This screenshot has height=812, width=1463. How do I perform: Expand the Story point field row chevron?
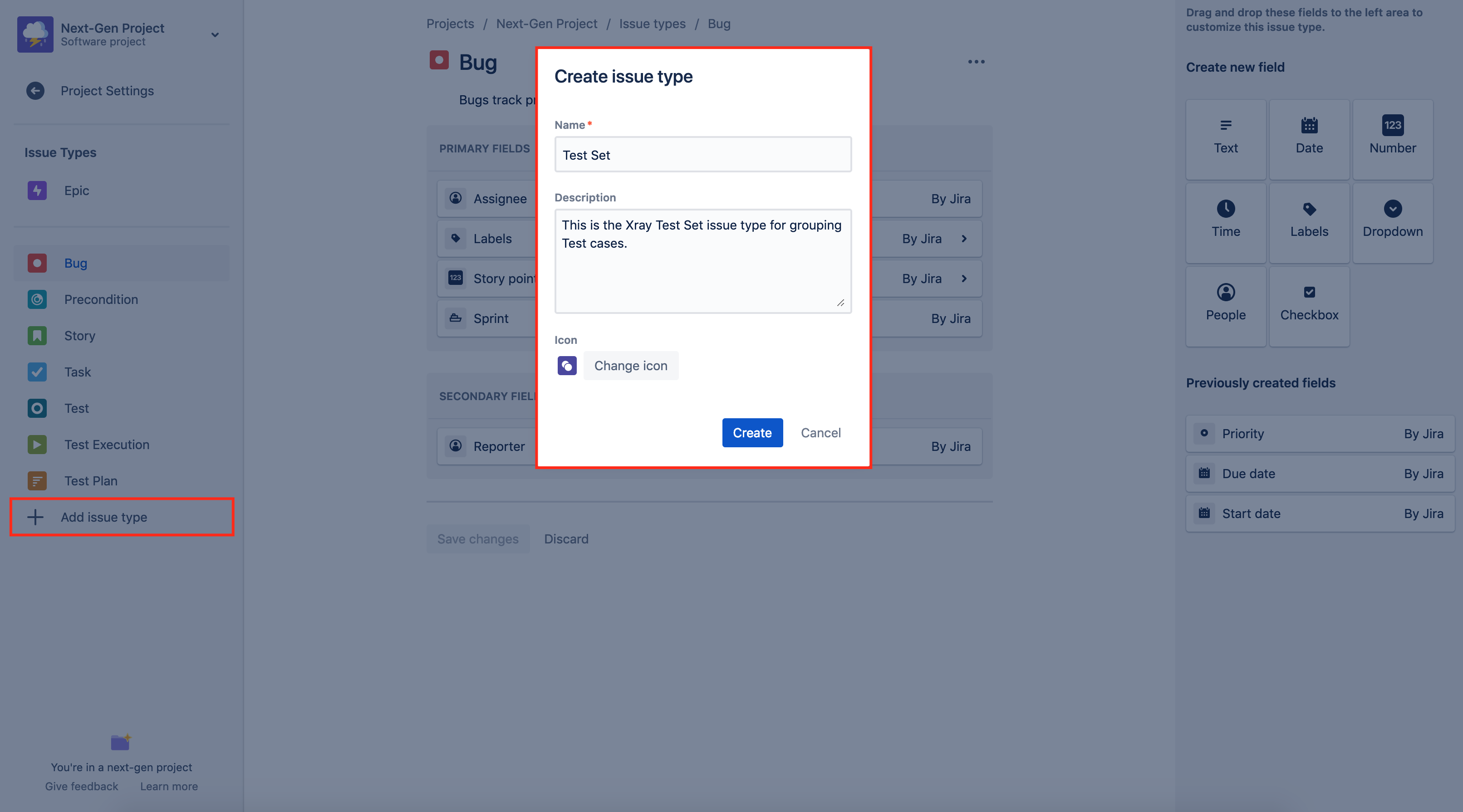pos(964,278)
